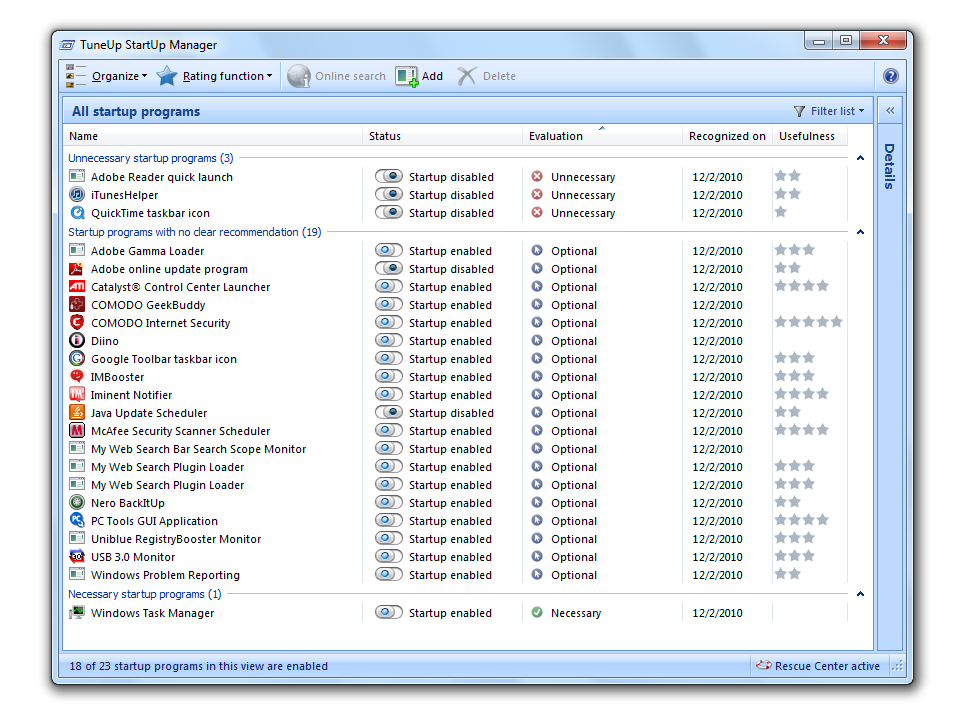Screen dimensions: 965x724
Task: Click the Delete button
Action: 486,76
